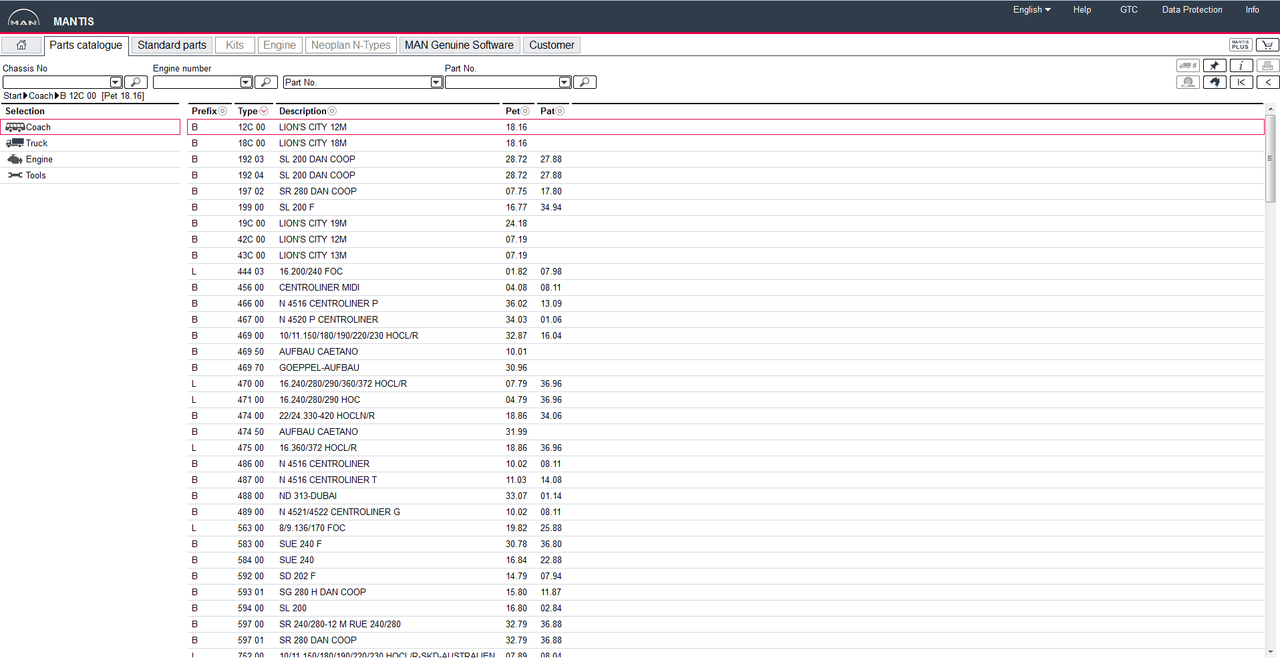1280x660 pixels.
Task: Switch to Customer tab
Action: pos(552,45)
